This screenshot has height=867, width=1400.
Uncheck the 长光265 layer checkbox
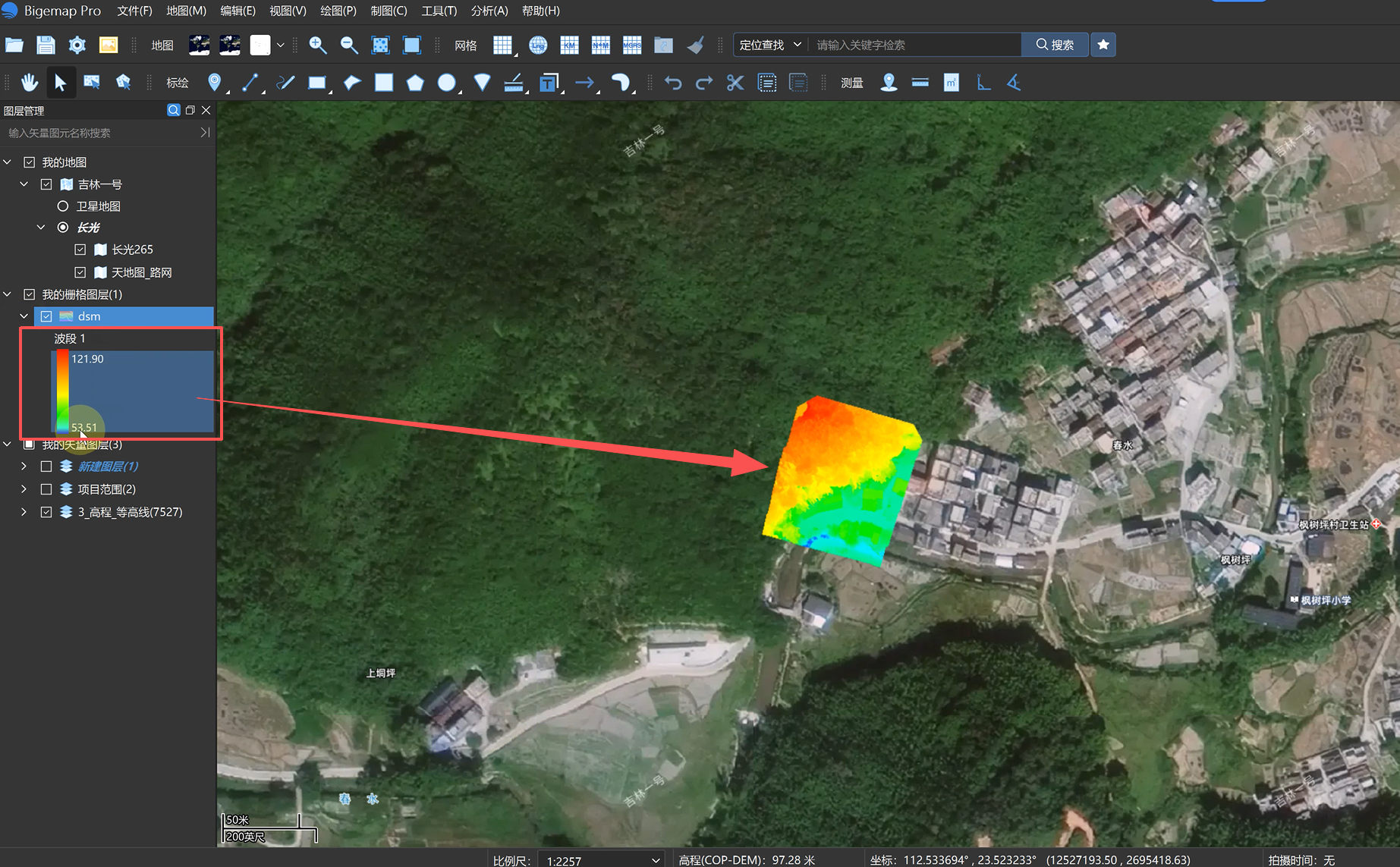click(x=80, y=250)
